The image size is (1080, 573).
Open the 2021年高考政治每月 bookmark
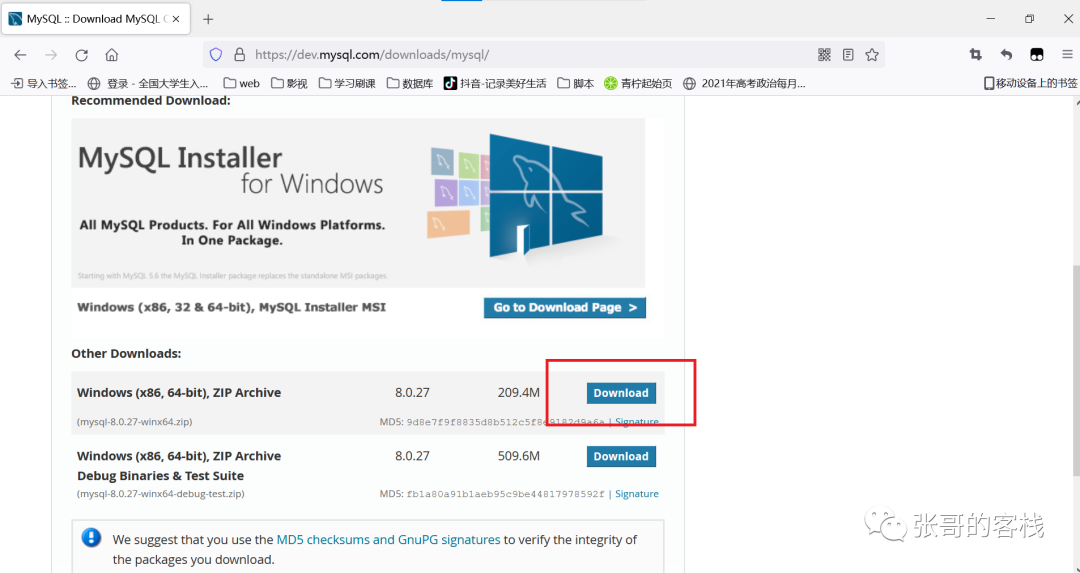pyautogui.click(x=744, y=83)
